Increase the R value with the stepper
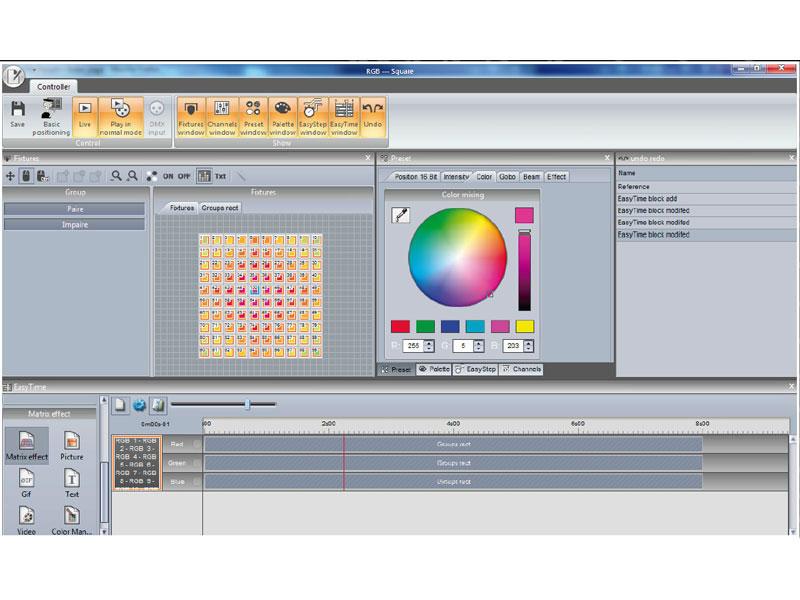 click(429, 342)
